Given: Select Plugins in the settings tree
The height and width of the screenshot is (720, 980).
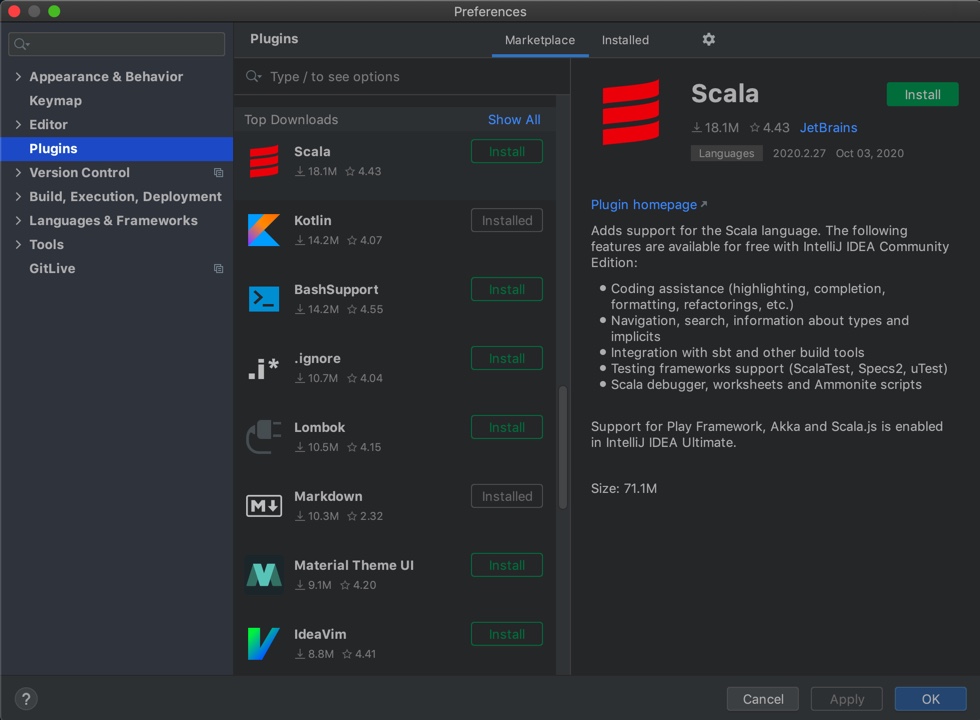Looking at the screenshot, I should 116,149.
